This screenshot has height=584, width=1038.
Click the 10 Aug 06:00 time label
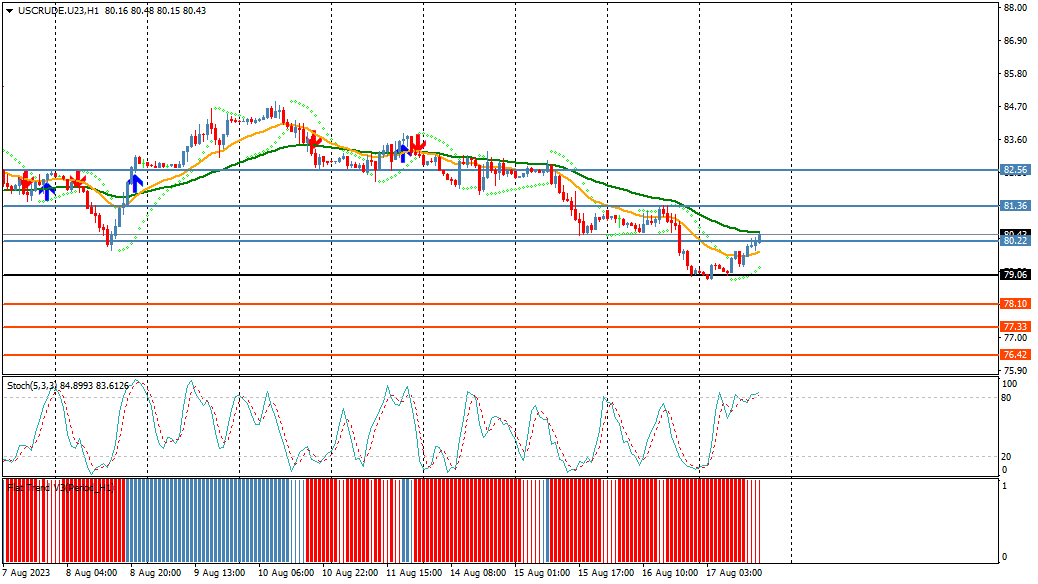tap(286, 573)
